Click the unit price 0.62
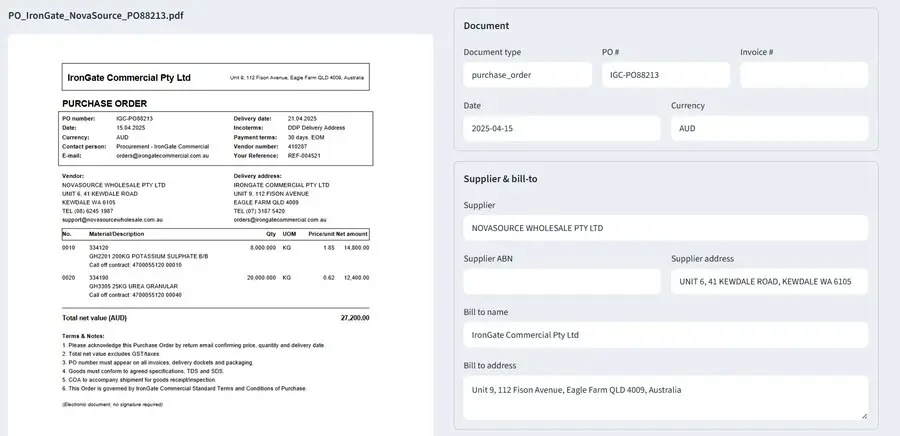The width and height of the screenshot is (900, 436). [329, 278]
